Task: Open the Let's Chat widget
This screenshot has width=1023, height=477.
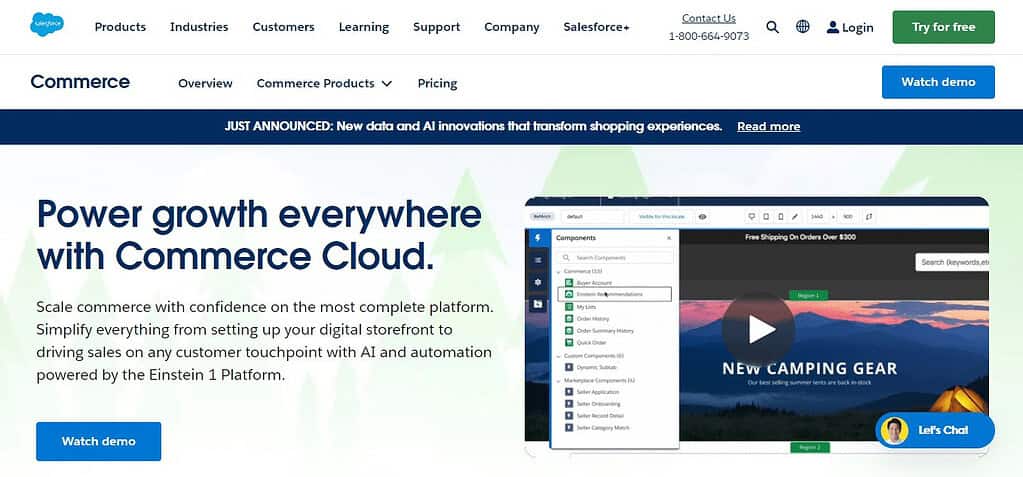Action: [x=935, y=430]
